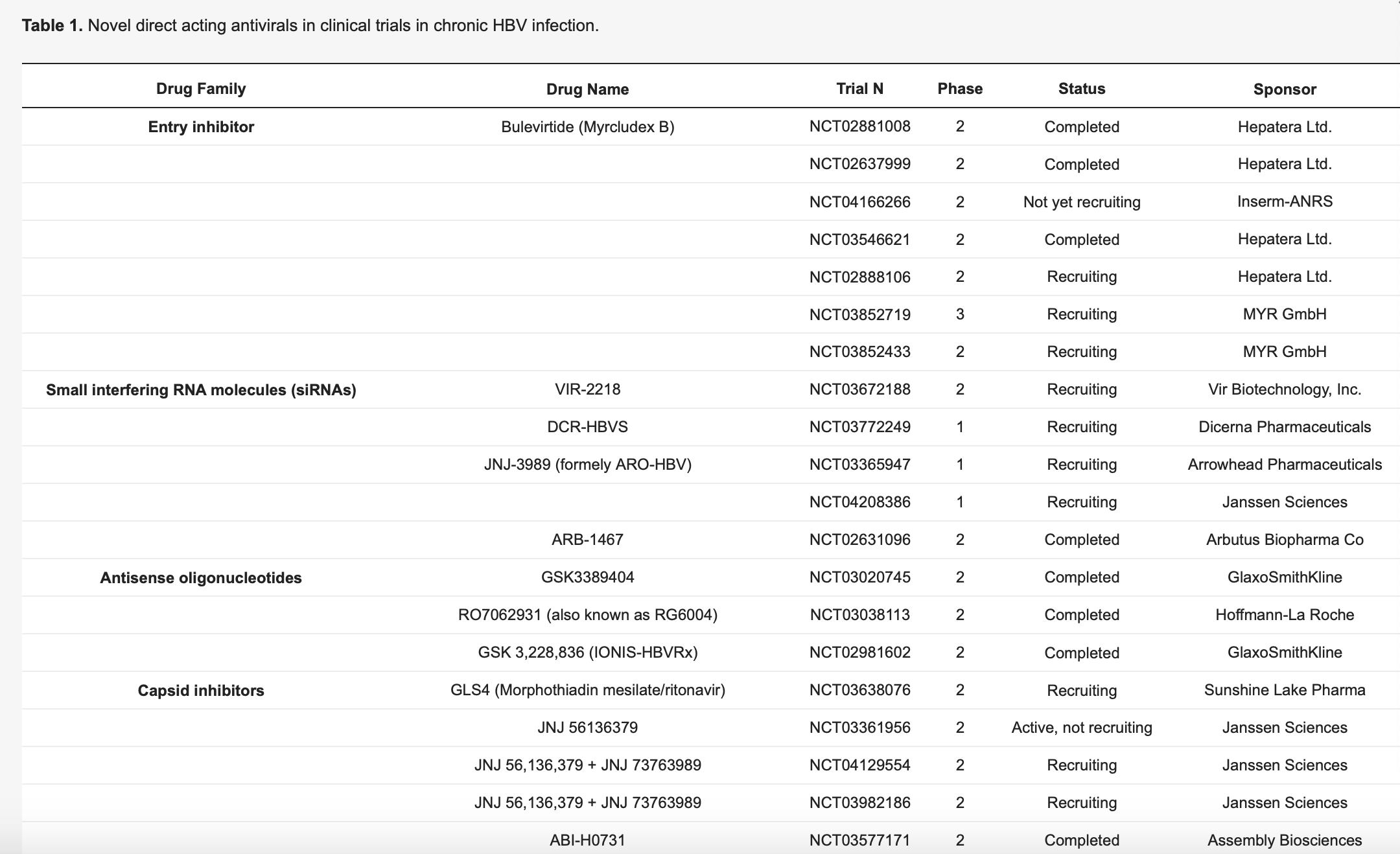Select trial number NCT03365947
Image resolution: width=1400 pixels, height=854 pixels.
coord(860,465)
